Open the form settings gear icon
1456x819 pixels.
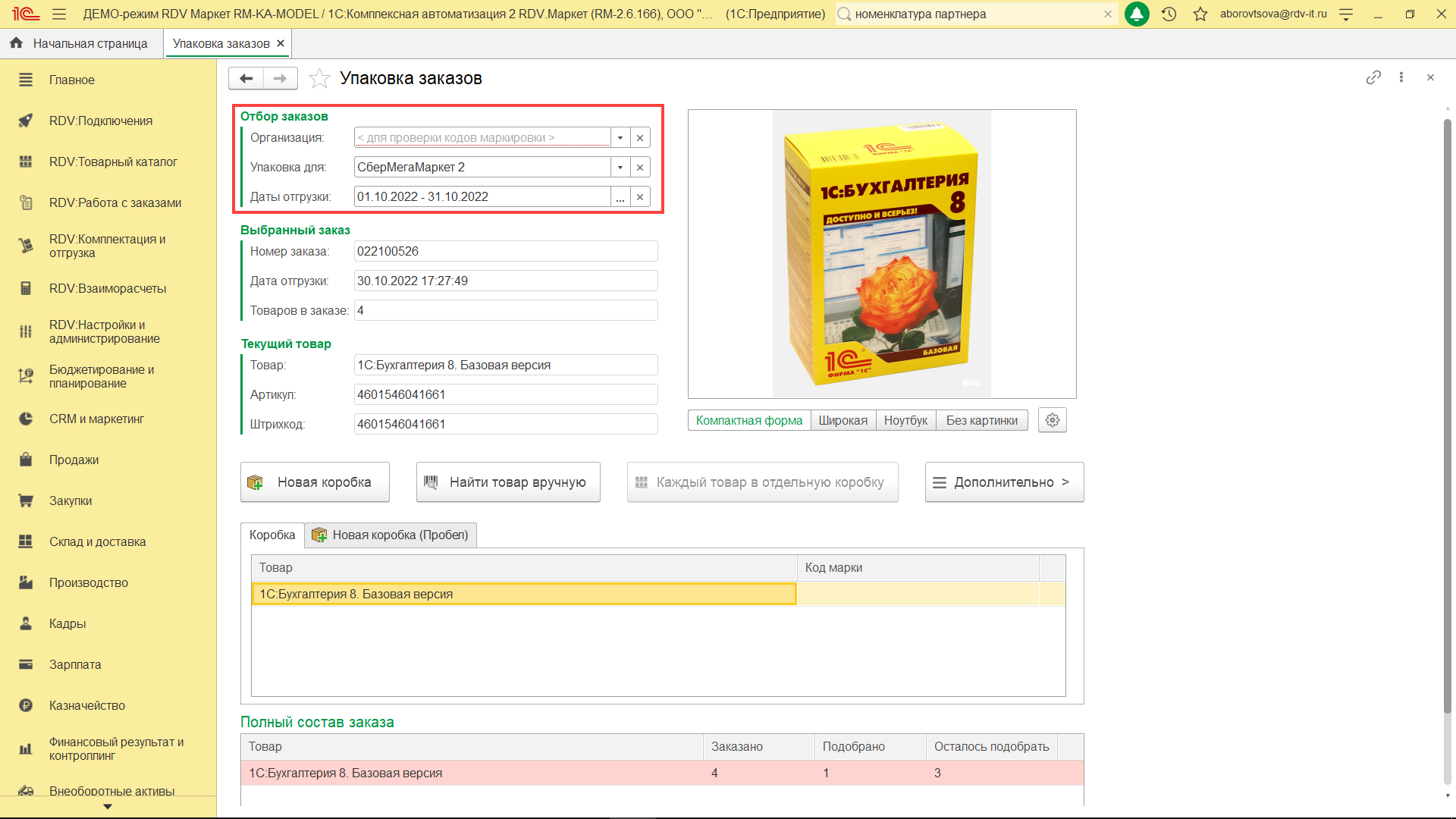click(1052, 420)
